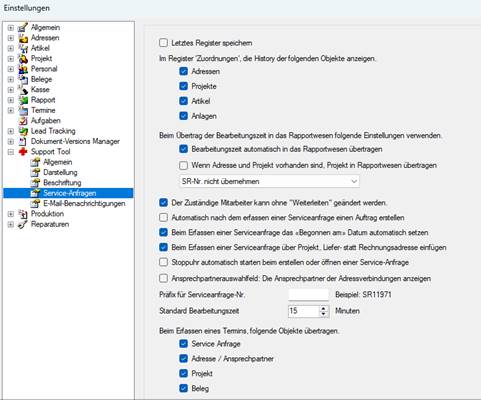This screenshot has width=481, height=400.
Task: Toggle Liefer- statt Rechnungsadresse einfügen checkbox
Action: click(x=163, y=247)
